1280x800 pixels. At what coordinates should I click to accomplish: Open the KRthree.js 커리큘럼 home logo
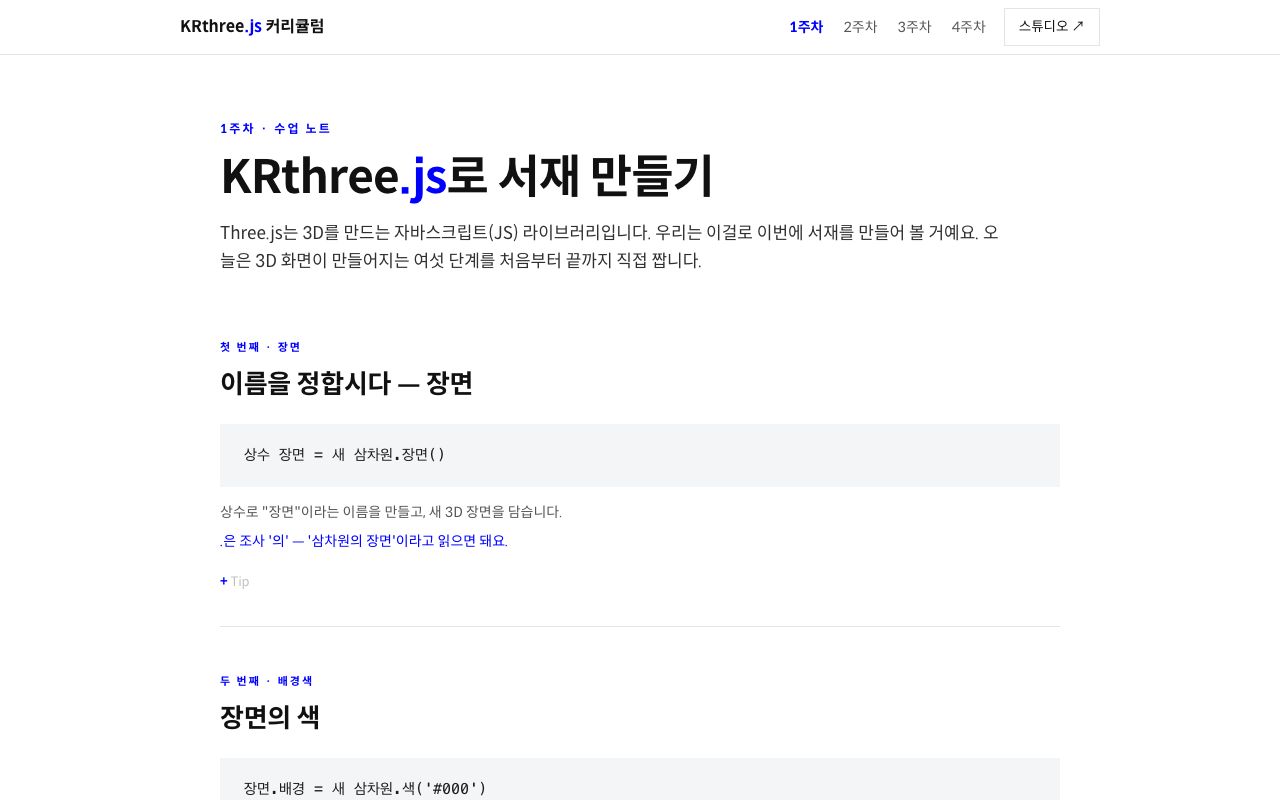tap(252, 27)
